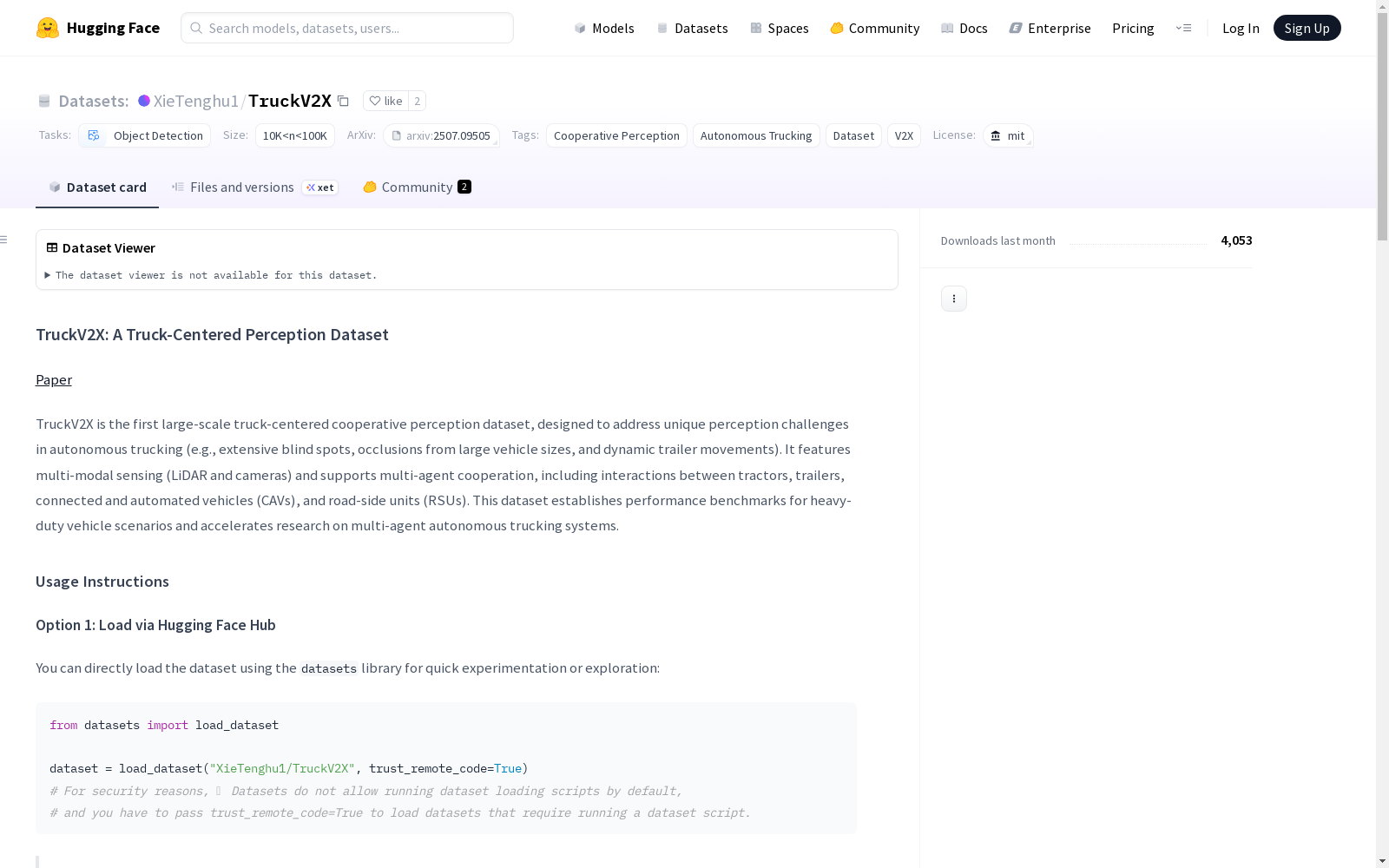Select the Dataset card tab
Viewport: 1389px width, 868px height.
[97, 187]
